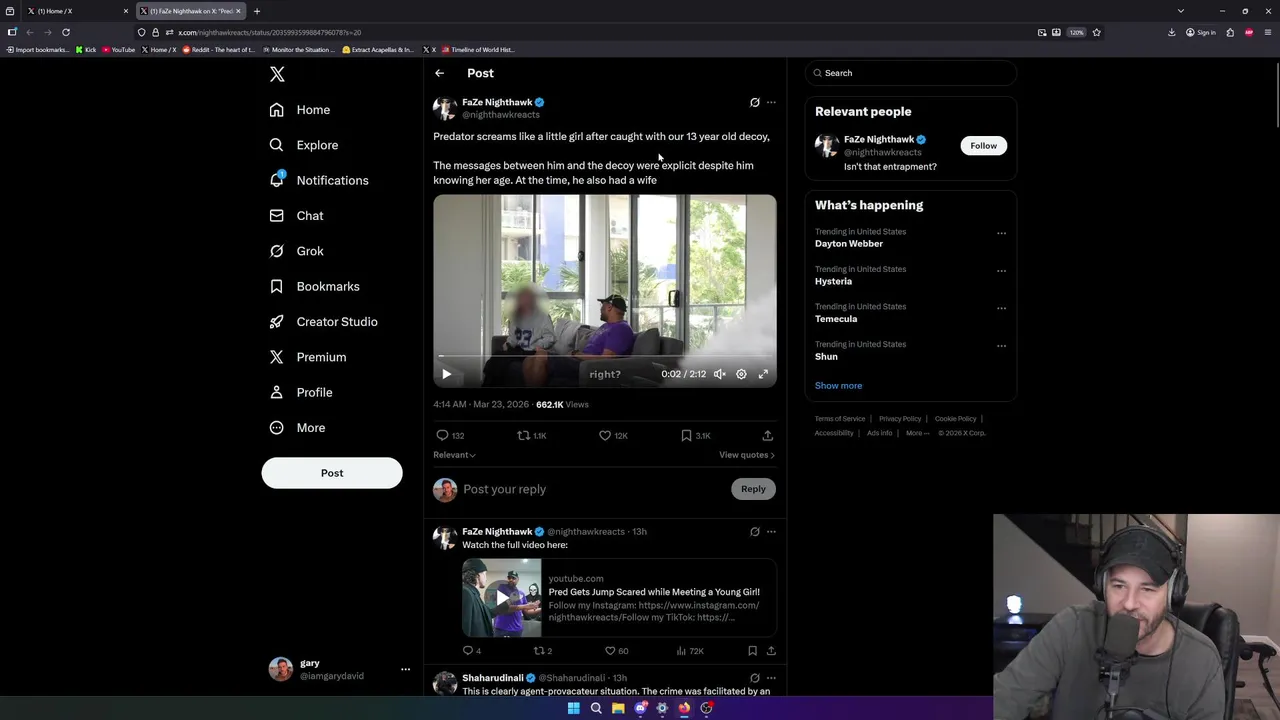The width and height of the screenshot is (1280, 720).
Task: Open video settings gear
Action: pyautogui.click(x=741, y=374)
